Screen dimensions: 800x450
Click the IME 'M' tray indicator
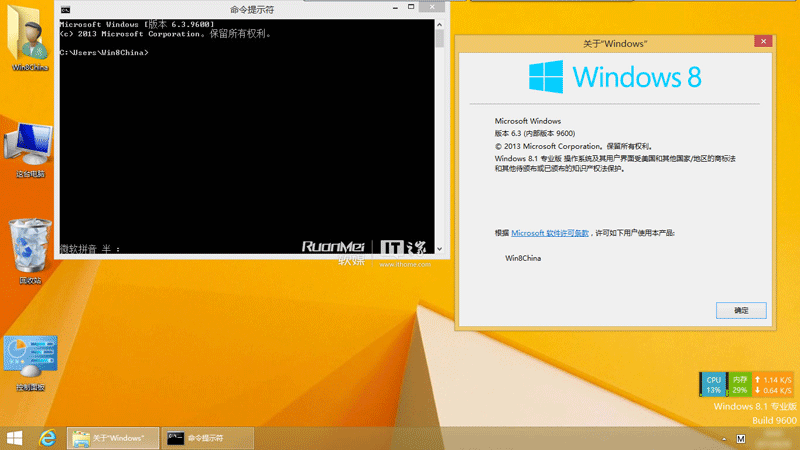click(740, 439)
